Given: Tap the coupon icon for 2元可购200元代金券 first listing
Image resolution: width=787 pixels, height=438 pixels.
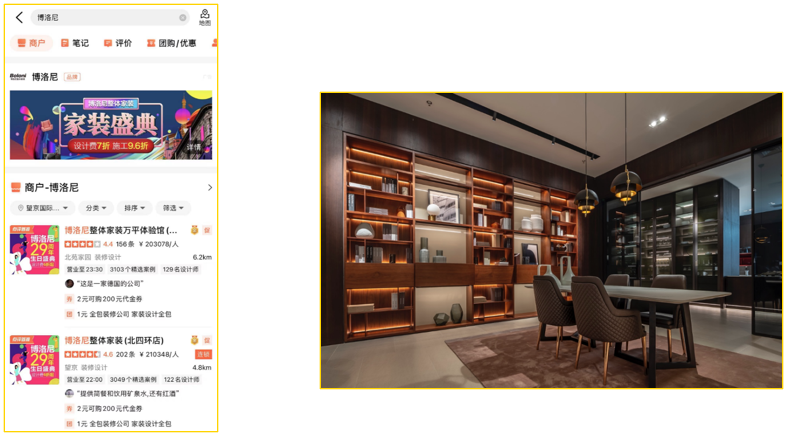Looking at the screenshot, I should (x=69, y=299).
